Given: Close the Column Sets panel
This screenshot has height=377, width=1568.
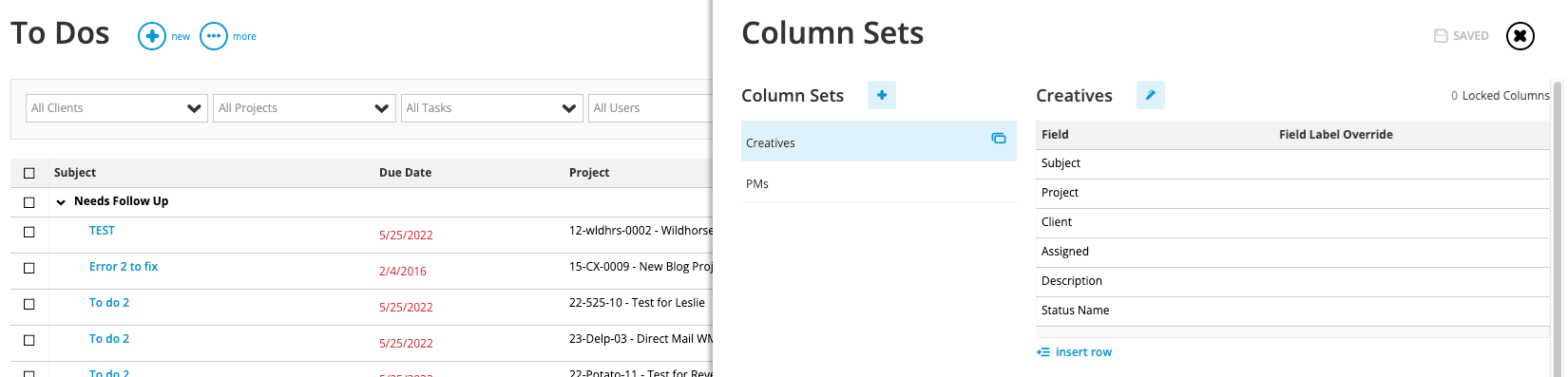Looking at the screenshot, I should pyautogui.click(x=1520, y=36).
